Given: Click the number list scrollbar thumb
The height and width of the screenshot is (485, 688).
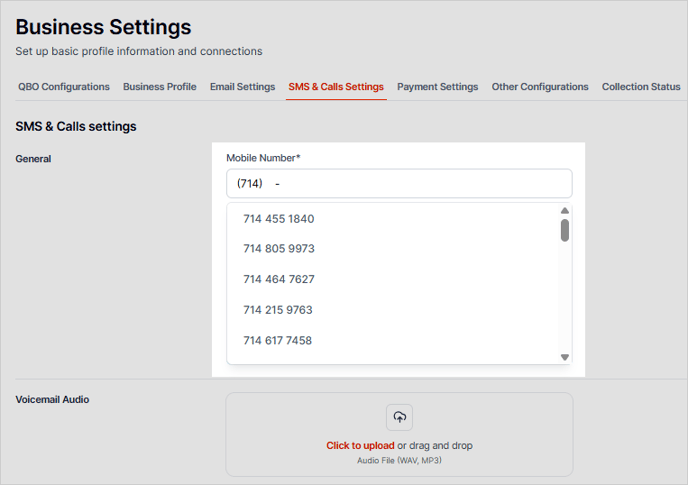Looking at the screenshot, I should click(x=565, y=230).
